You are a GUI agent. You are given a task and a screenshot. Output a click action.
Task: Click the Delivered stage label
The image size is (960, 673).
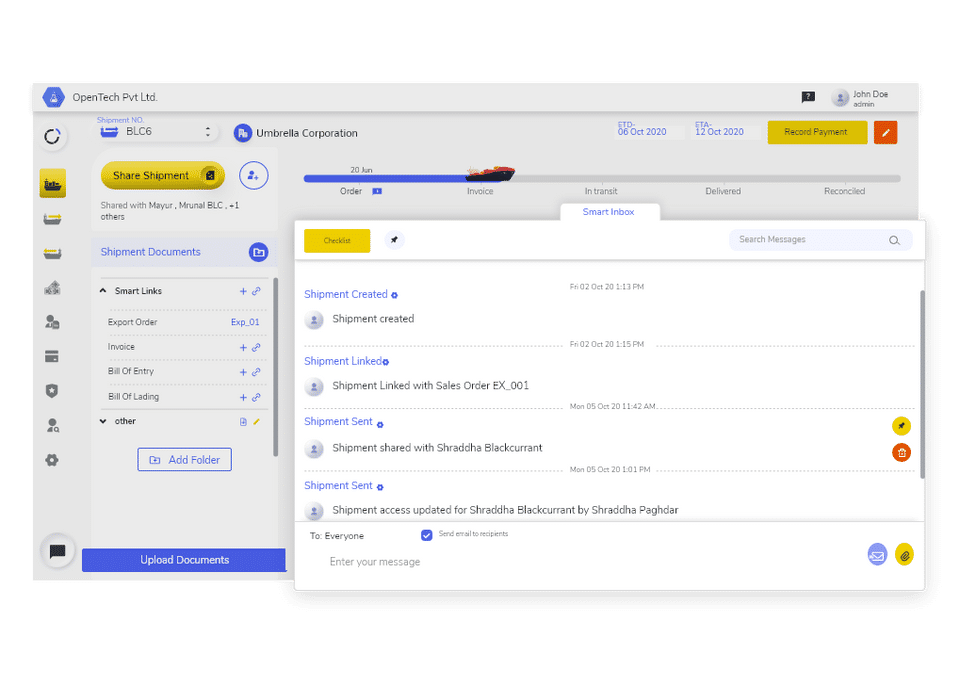pyautogui.click(x=723, y=192)
